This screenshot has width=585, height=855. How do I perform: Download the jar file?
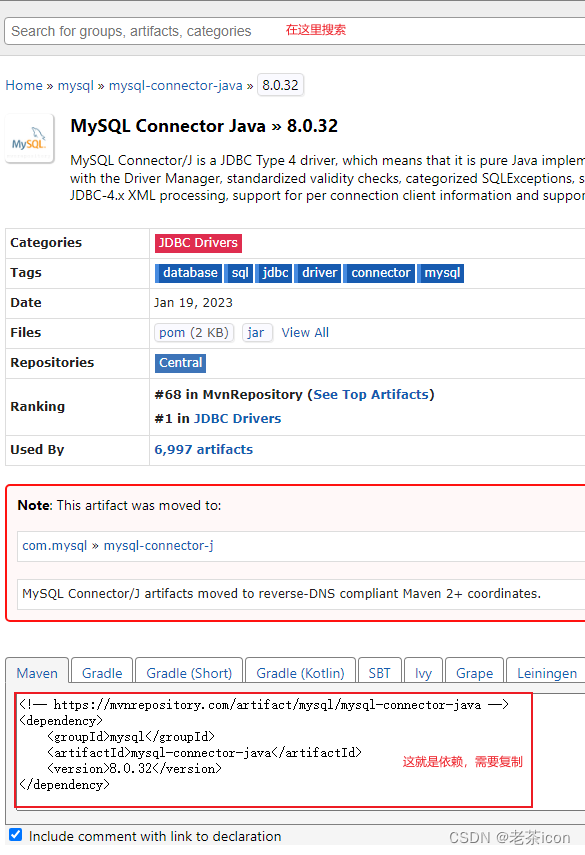pos(256,333)
